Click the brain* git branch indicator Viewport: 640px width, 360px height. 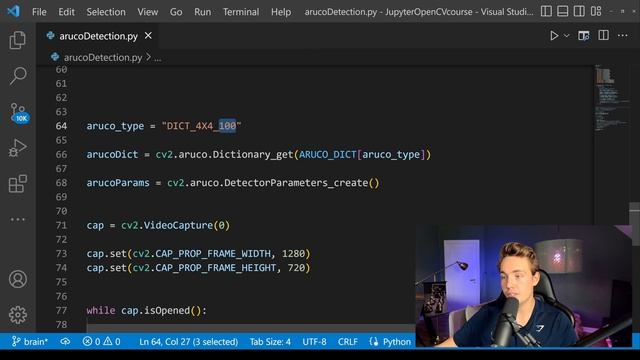pyautogui.click(x=30, y=341)
